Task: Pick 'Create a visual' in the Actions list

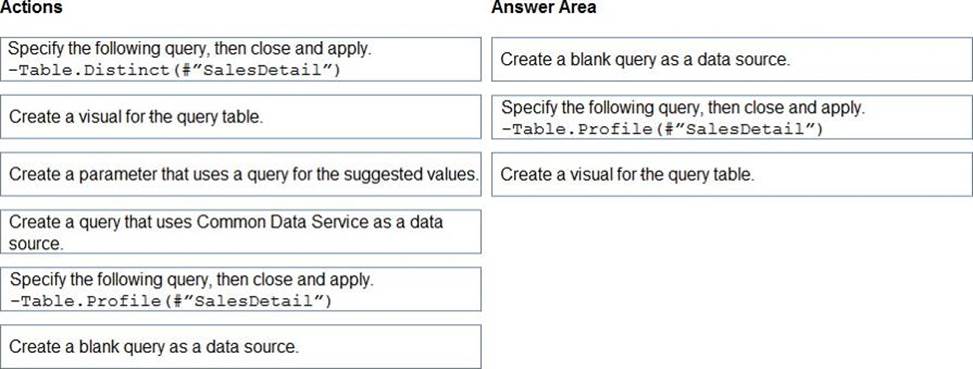Action: pyautogui.click(x=241, y=117)
